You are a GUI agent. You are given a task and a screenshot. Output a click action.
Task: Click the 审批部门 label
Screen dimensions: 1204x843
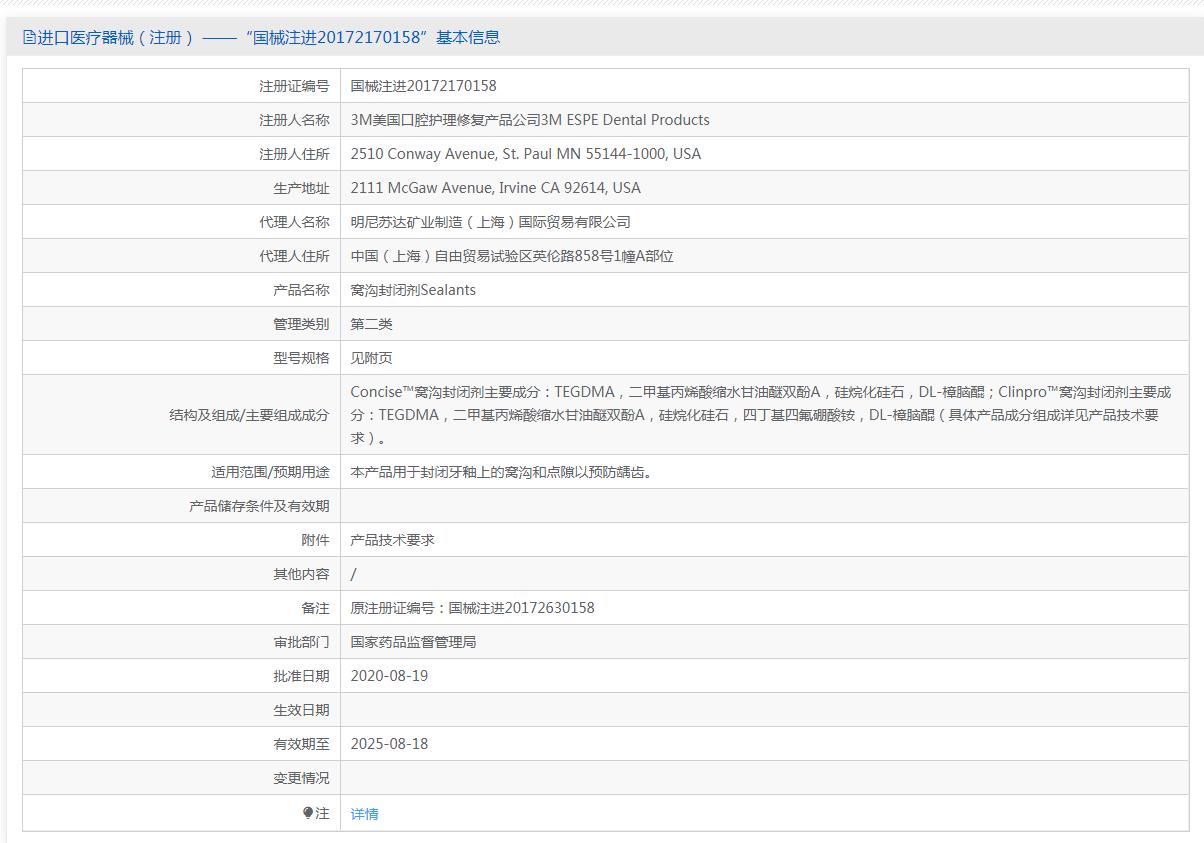pos(301,642)
